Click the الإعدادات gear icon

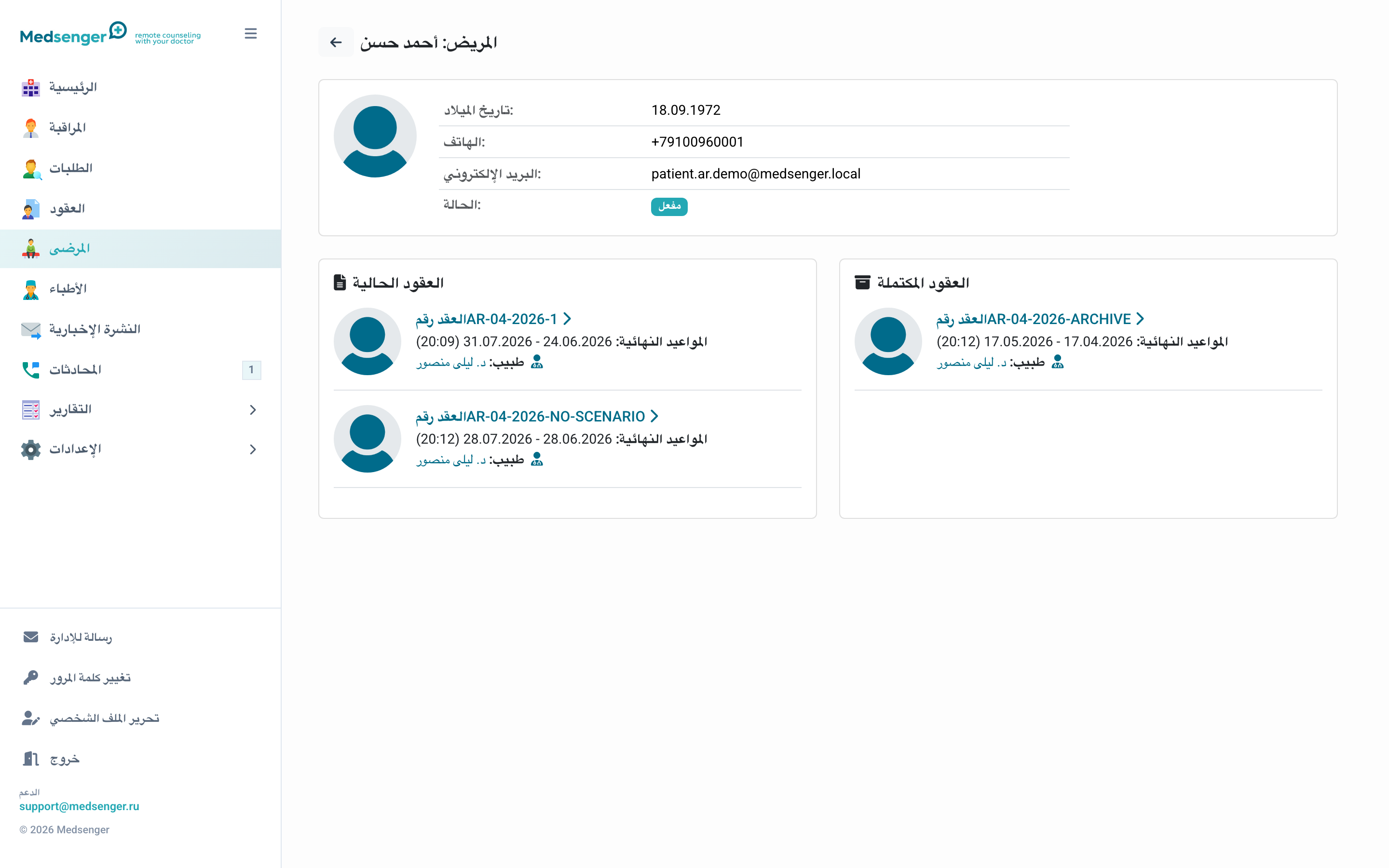pos(30,449)
